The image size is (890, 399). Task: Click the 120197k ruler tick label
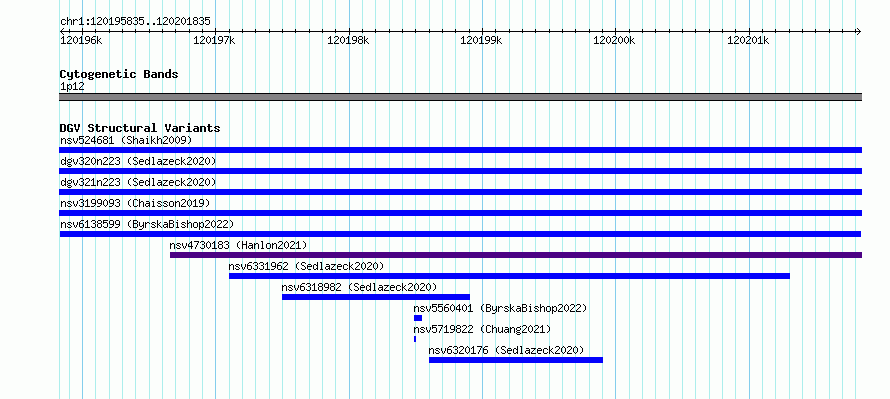click(215, 40)
